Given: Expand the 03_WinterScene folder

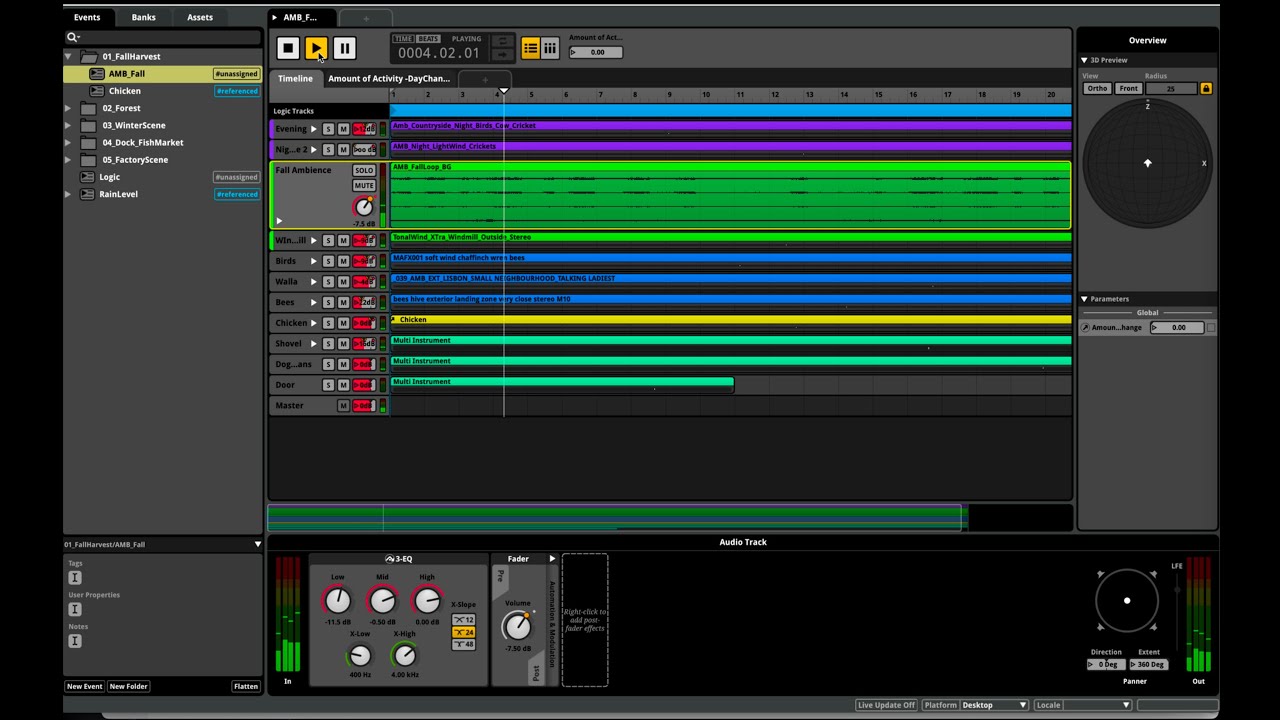Looking at the screenshot, I should [69, 126].
